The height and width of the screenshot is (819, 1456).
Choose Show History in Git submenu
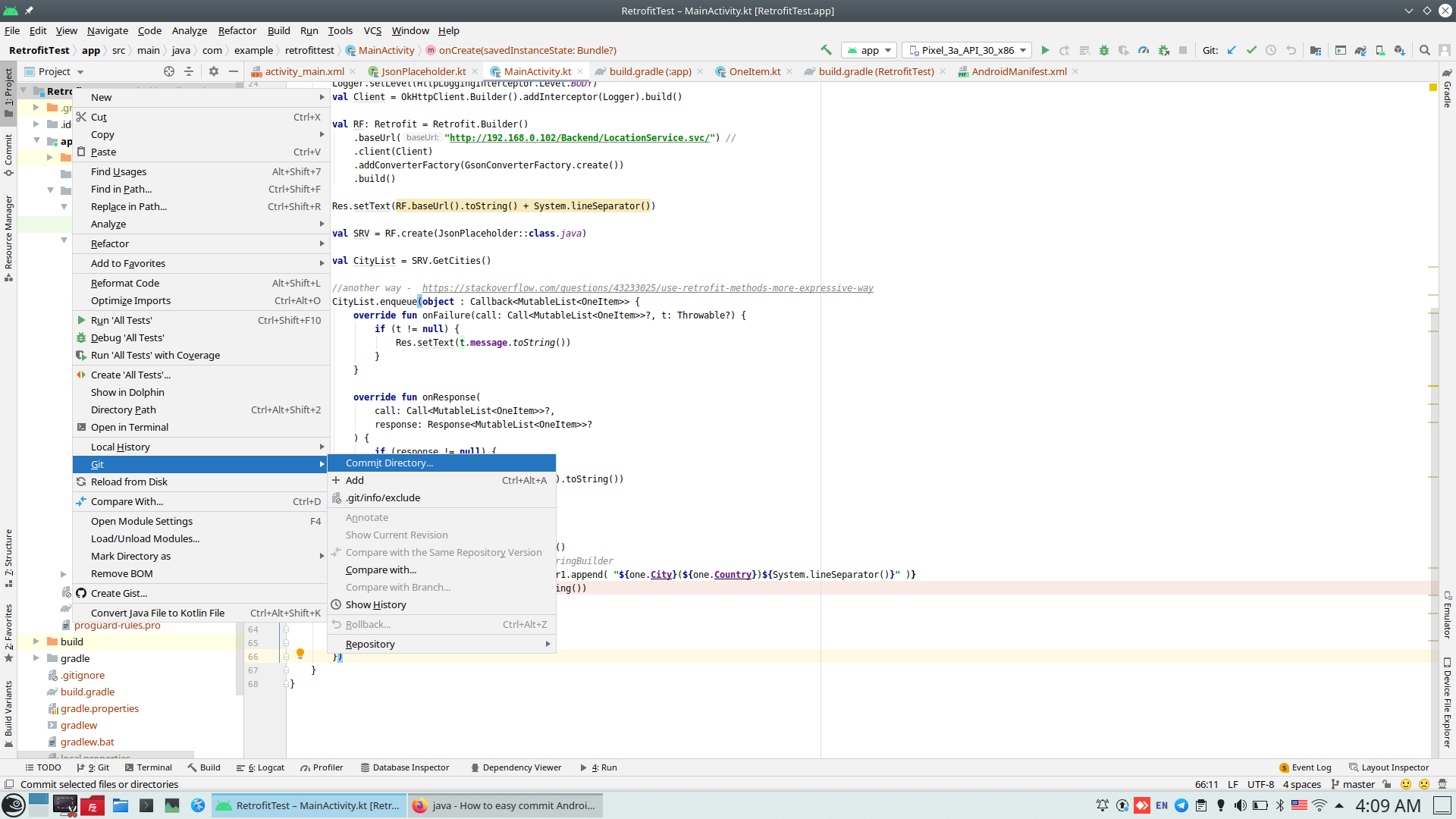click(375, 604)
